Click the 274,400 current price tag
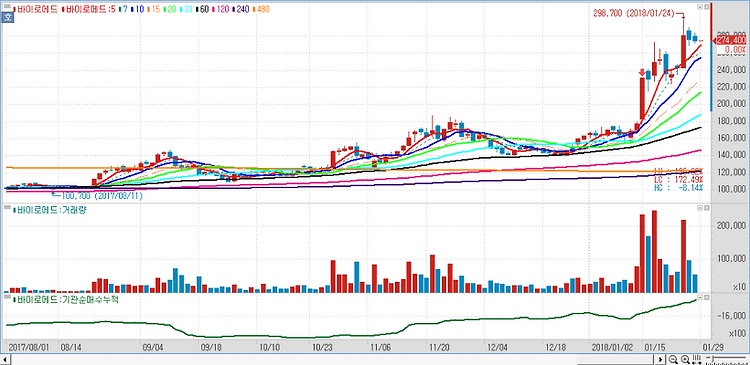Screen dimensions: 750x365 tap(729, 40)
